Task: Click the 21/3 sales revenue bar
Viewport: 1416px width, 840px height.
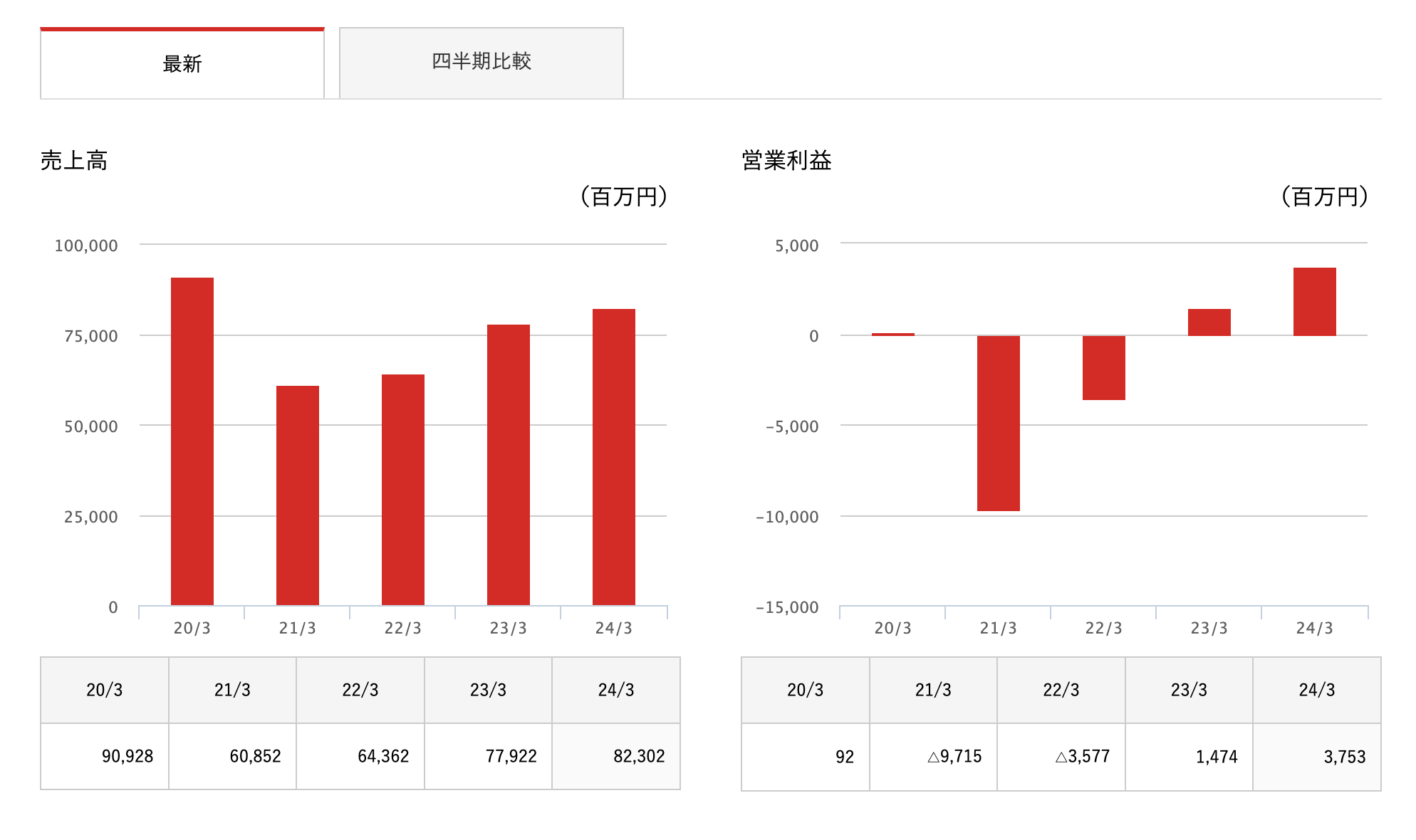Action: pos(298,495)
